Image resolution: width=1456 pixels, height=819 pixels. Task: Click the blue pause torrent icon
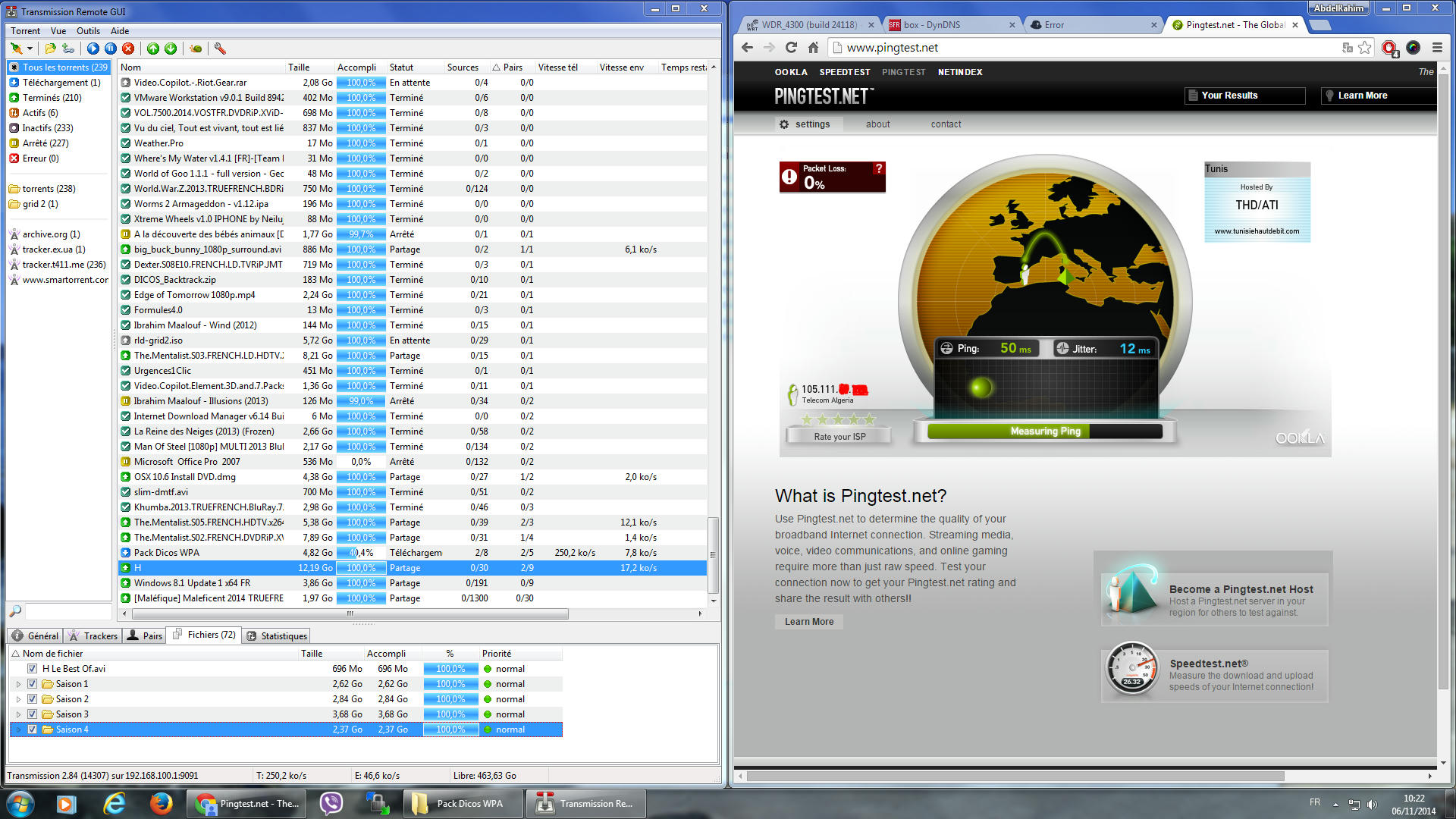click(x=110, y=49)
